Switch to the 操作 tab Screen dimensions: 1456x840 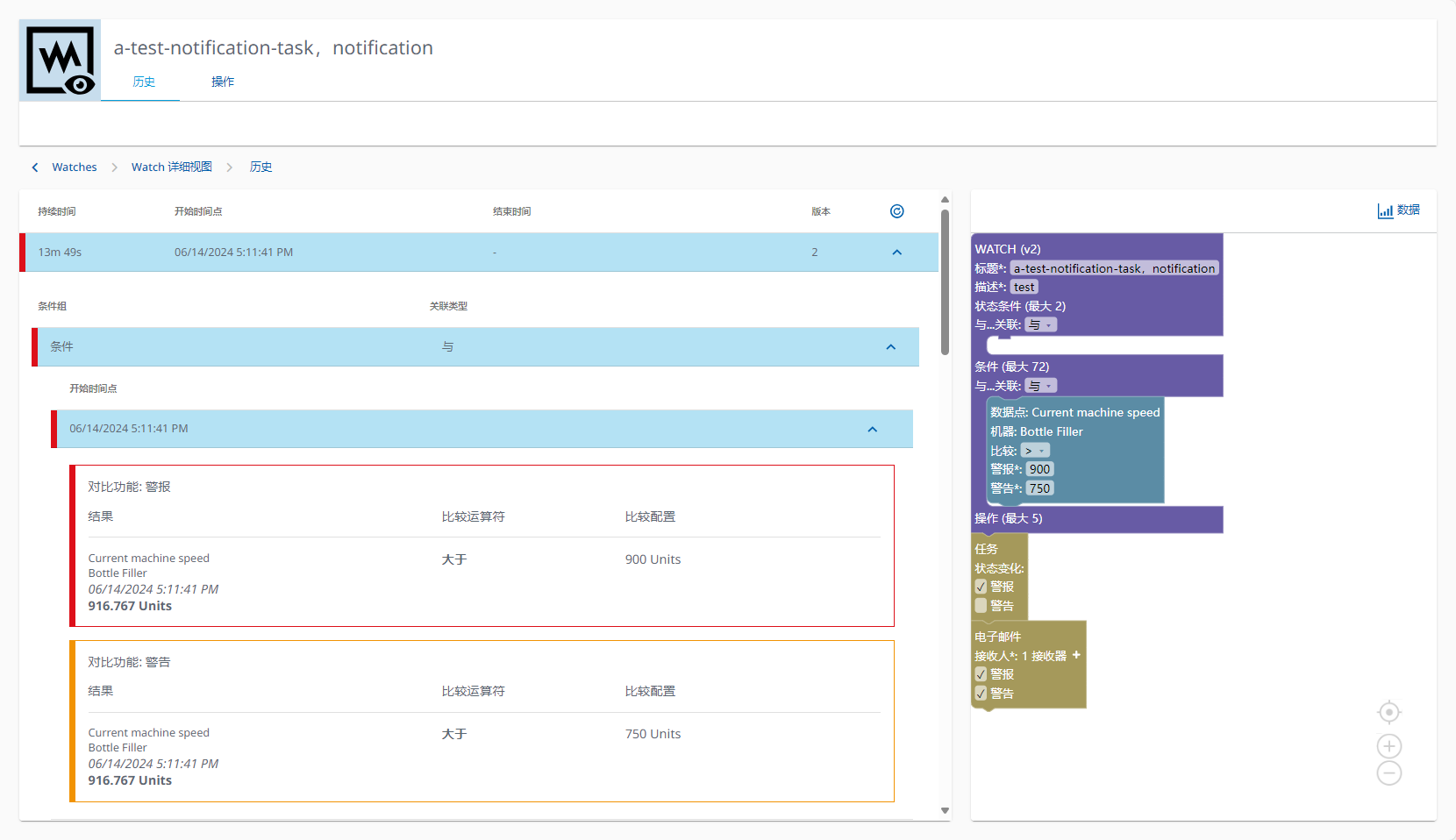pyautogui.click(x=223, y=82)
